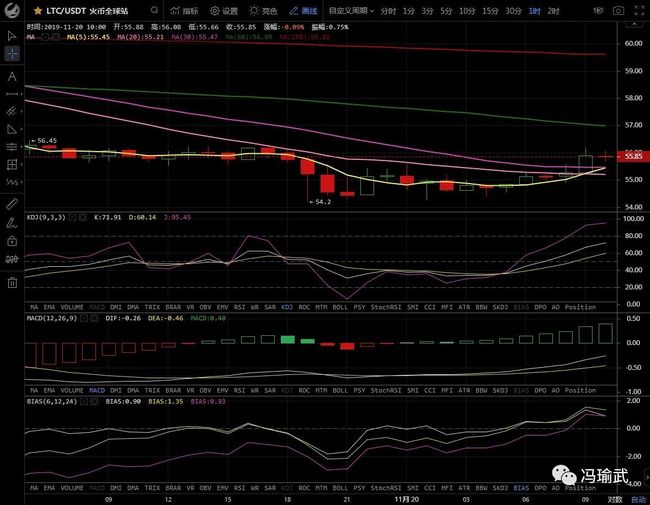The height and width of the screenshot is (505, 650).
Task: Select the ruler measurement tool
Action: click(12, 204)
